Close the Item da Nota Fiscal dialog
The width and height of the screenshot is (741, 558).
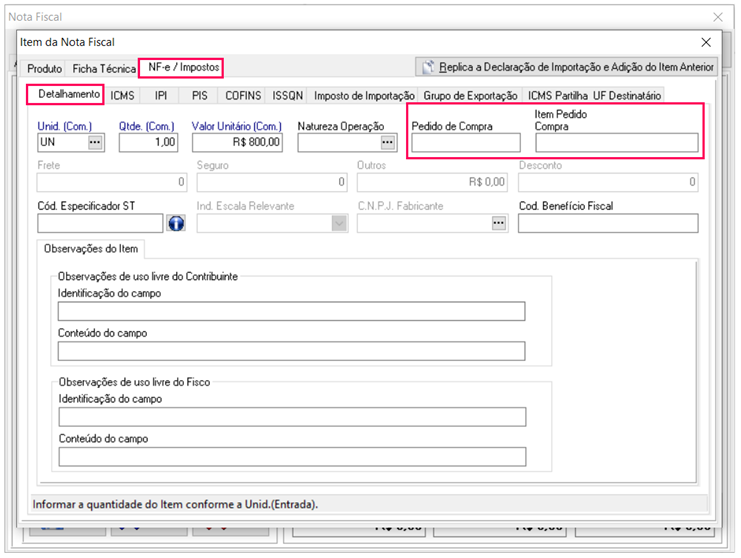click(706, 42)
